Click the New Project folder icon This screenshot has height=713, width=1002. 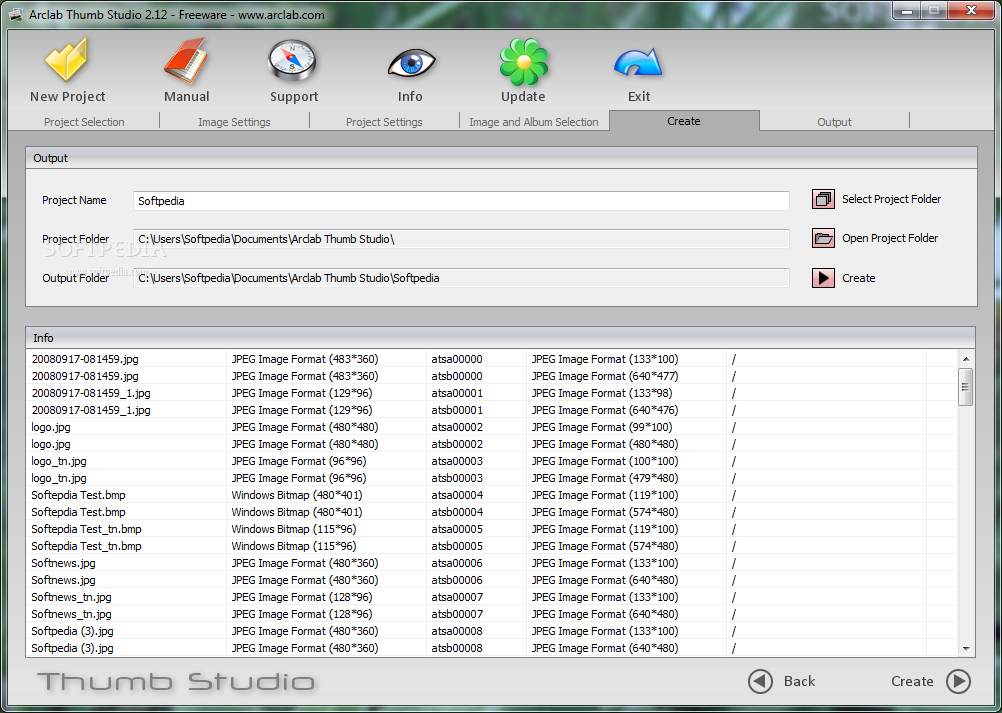pyautogui.click(x=66, y=59)
